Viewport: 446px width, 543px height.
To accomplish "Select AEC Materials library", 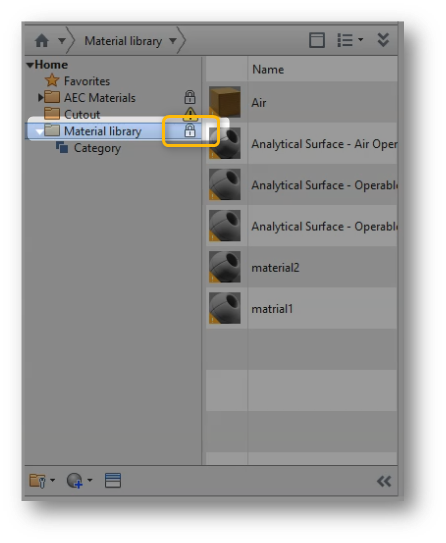I will [x=100, y=98].
